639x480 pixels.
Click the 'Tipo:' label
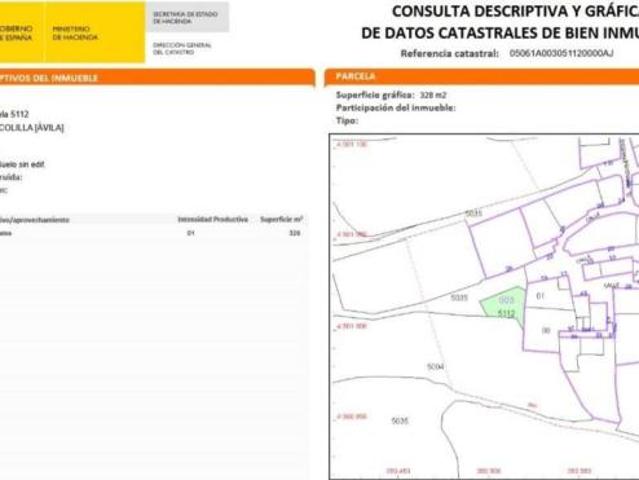coord(347,121)
